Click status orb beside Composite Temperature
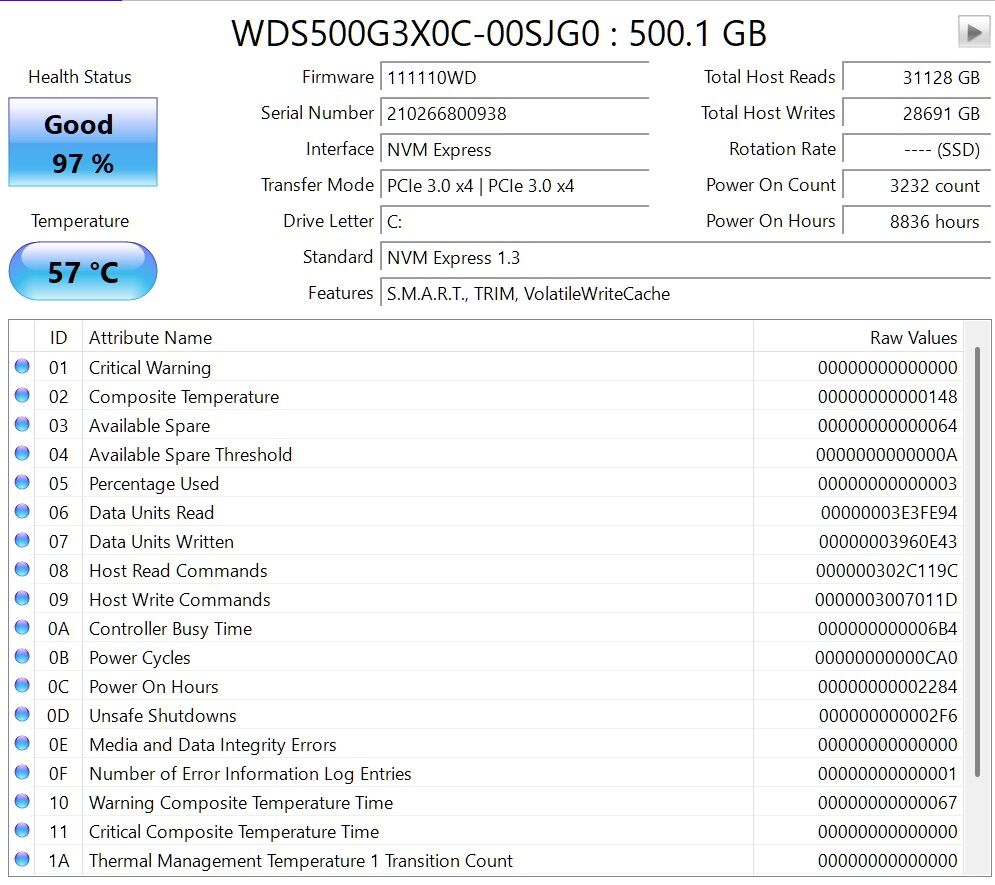The height and width of the screenshot is (885, 995). point(22,396)
